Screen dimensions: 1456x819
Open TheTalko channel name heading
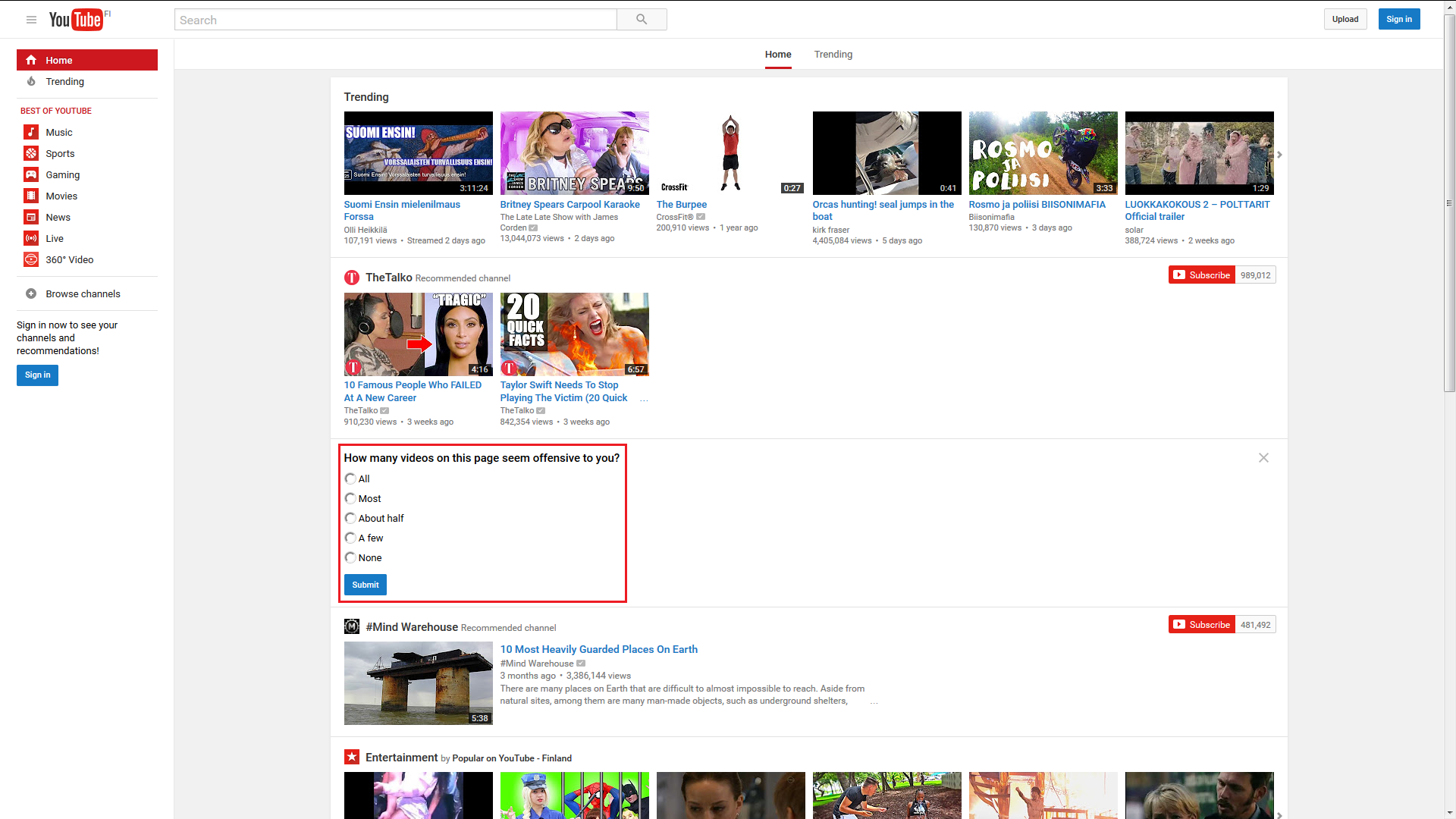[388, 278]
